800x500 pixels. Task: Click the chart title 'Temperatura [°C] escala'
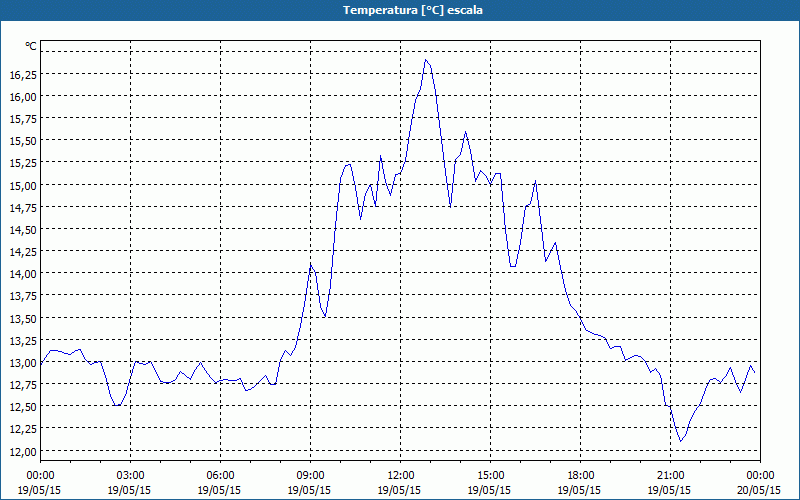(413, 10)
